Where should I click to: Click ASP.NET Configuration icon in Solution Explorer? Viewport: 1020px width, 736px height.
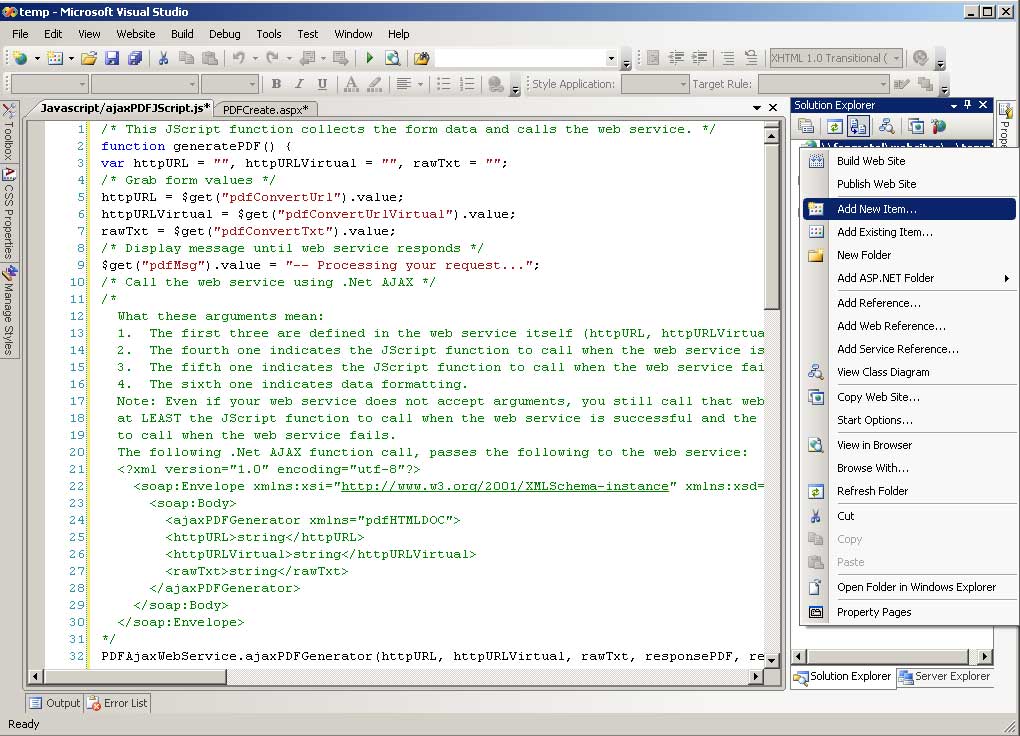tap(938, 126)
